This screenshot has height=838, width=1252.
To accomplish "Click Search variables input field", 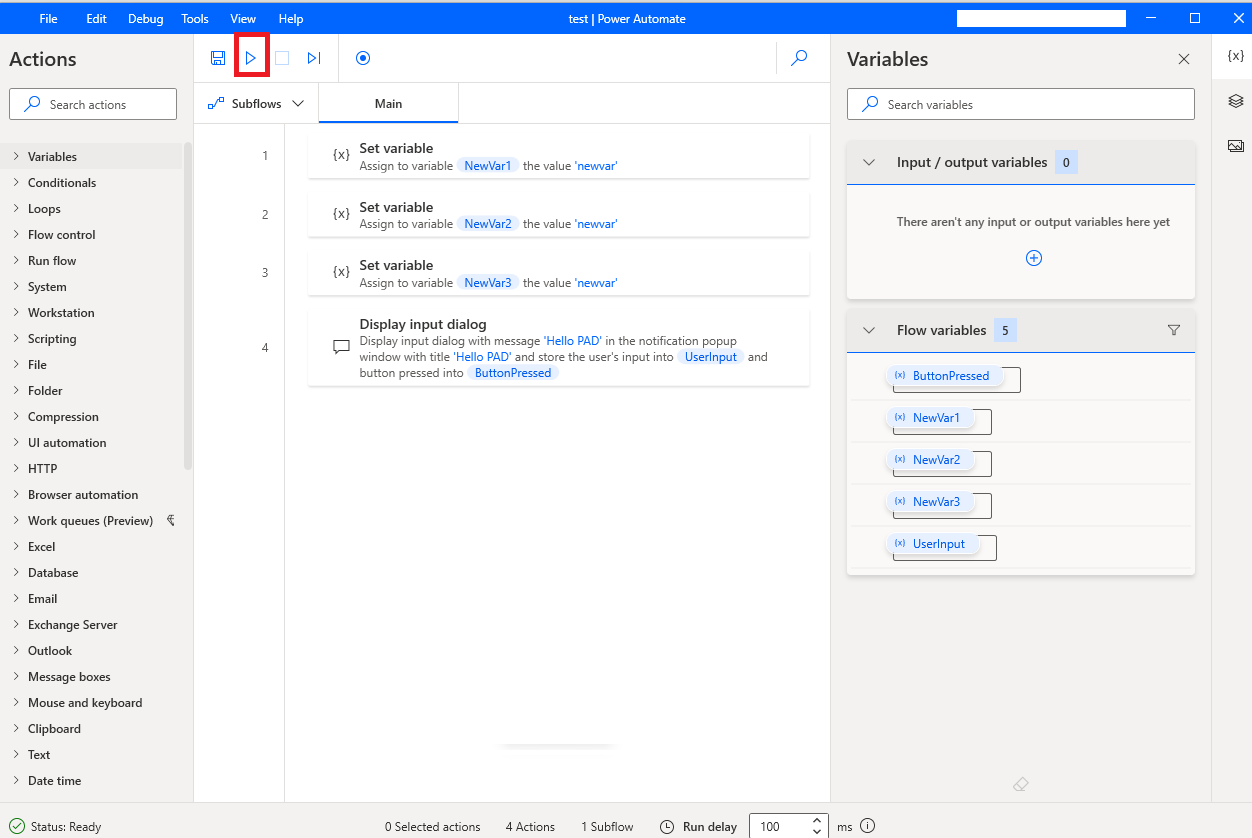I will 1021,104.
